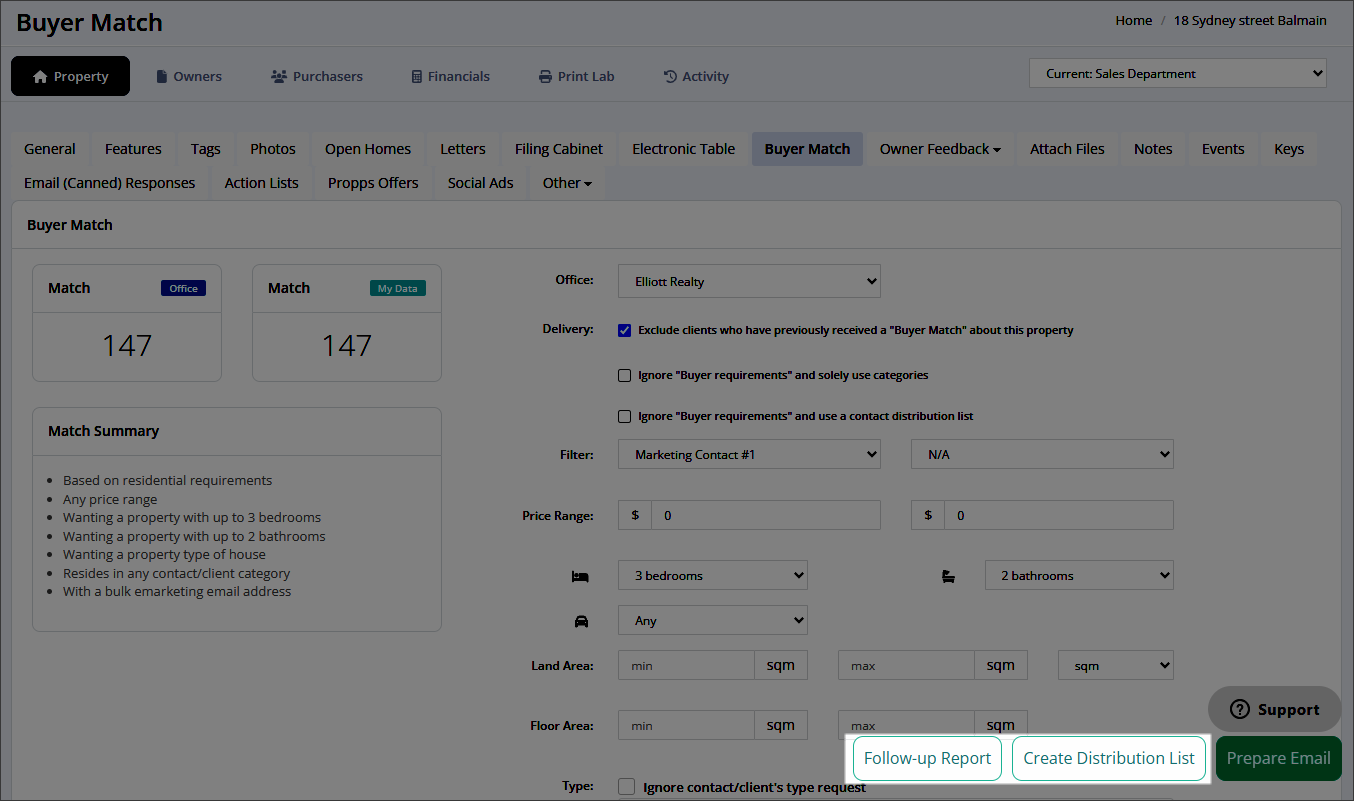1354x801 pixels.
Task: Open the Action Lists tab
Action: (262, 183)
